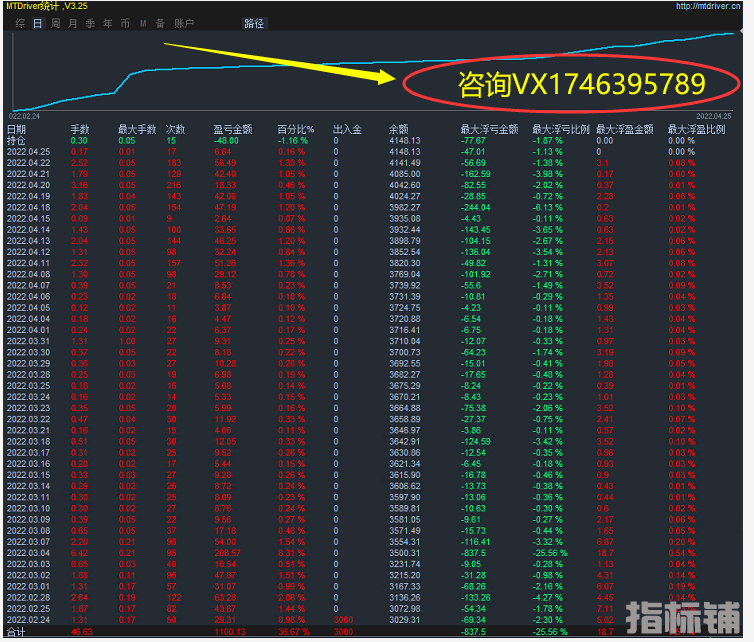
Task: Switch to the 月 monthly tab
Action: 73,22
